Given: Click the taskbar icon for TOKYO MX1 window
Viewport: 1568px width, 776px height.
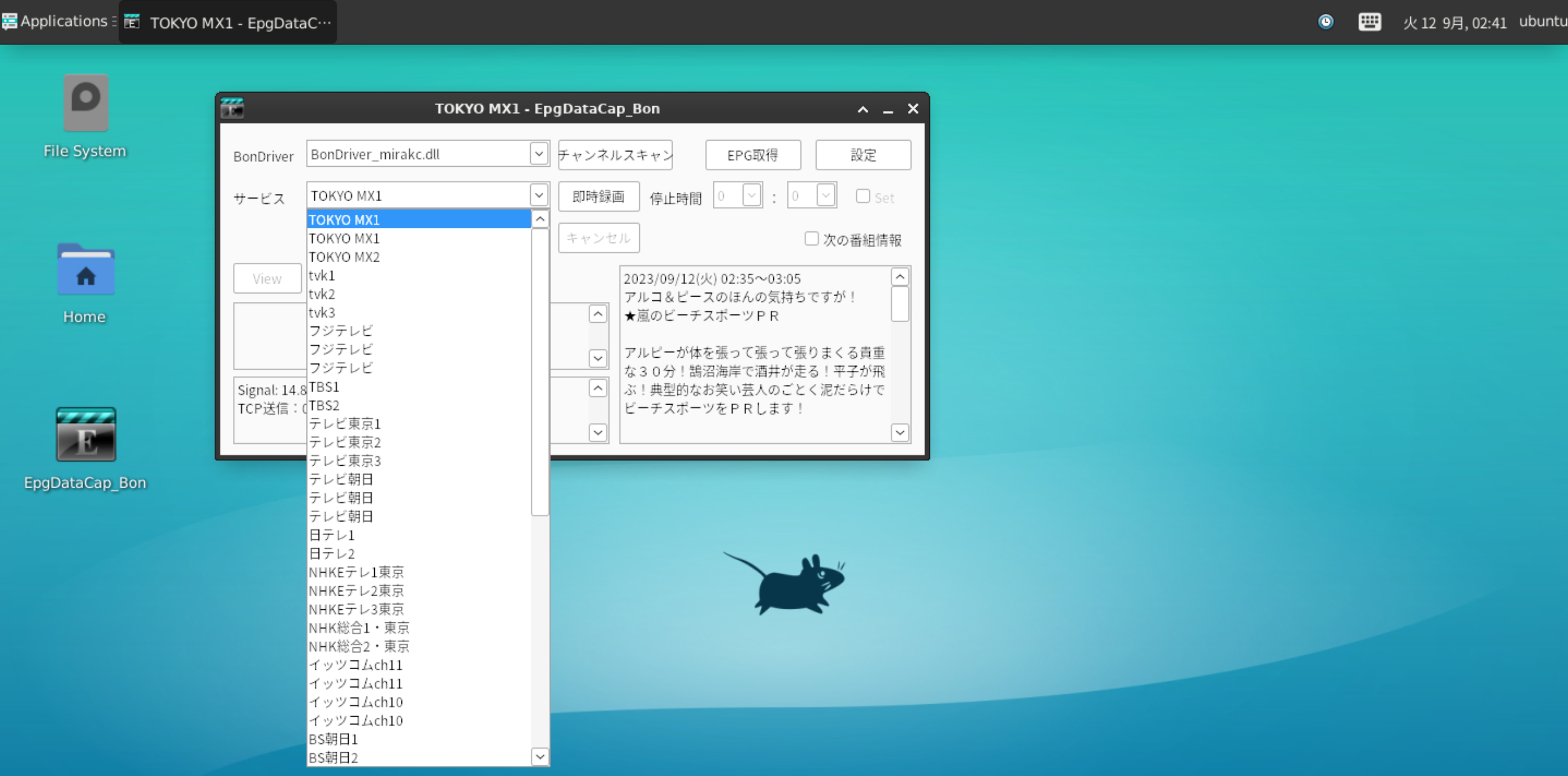Looking at the screenshot, I should pyautogui.click(x=225, y=22).
